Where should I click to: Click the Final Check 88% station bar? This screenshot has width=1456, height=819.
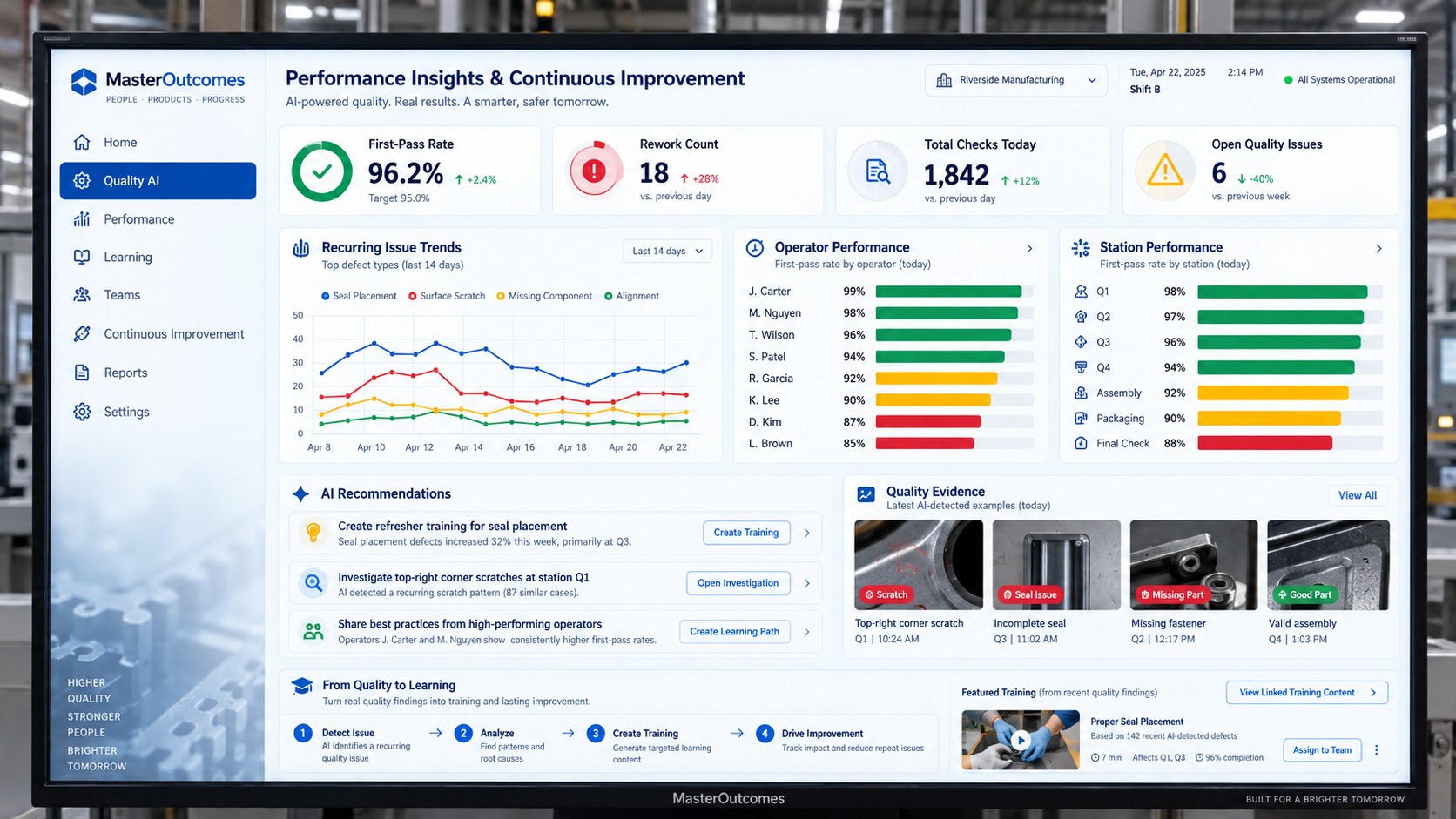coord(1264,444)
